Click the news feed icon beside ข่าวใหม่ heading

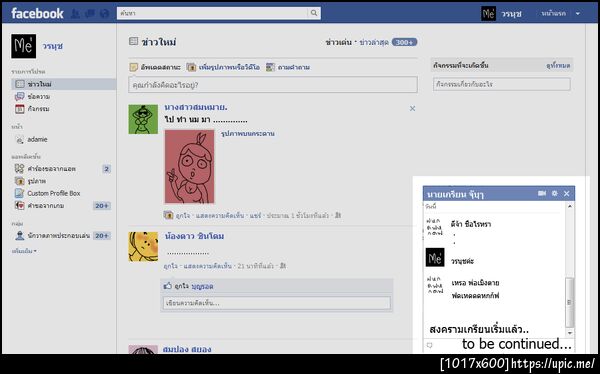(133, 41)
